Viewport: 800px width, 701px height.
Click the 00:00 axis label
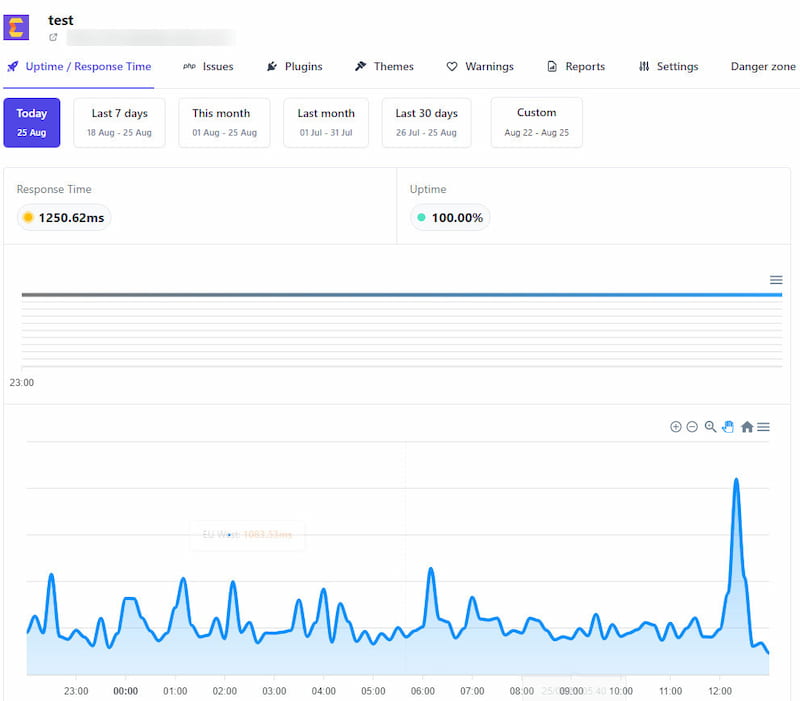click(126, 691)
